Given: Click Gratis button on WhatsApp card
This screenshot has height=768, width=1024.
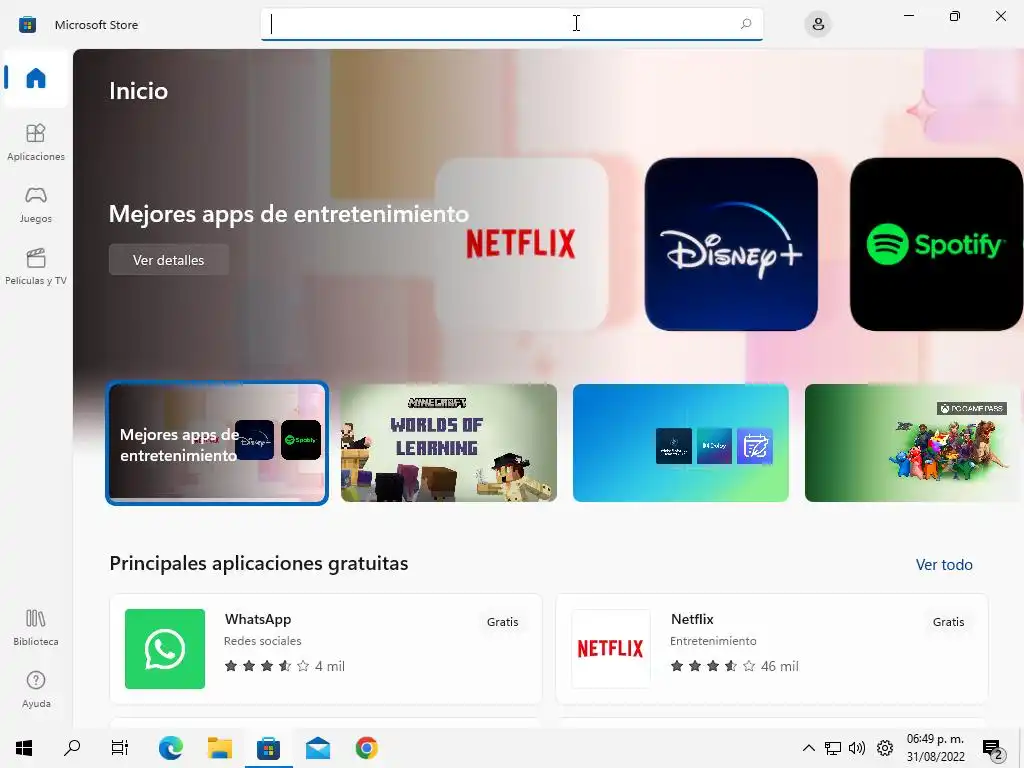Looking at the screenshot, I should pos(502,622).
